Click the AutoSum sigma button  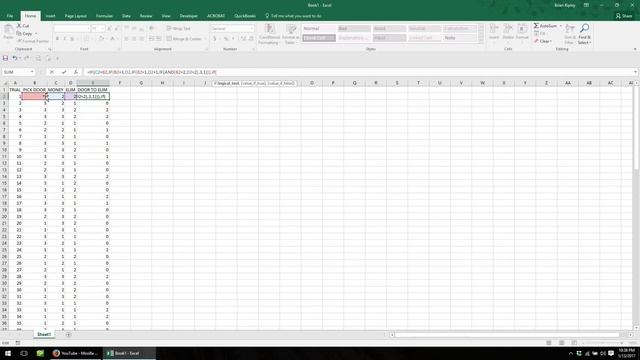click(x=545, y=26)
